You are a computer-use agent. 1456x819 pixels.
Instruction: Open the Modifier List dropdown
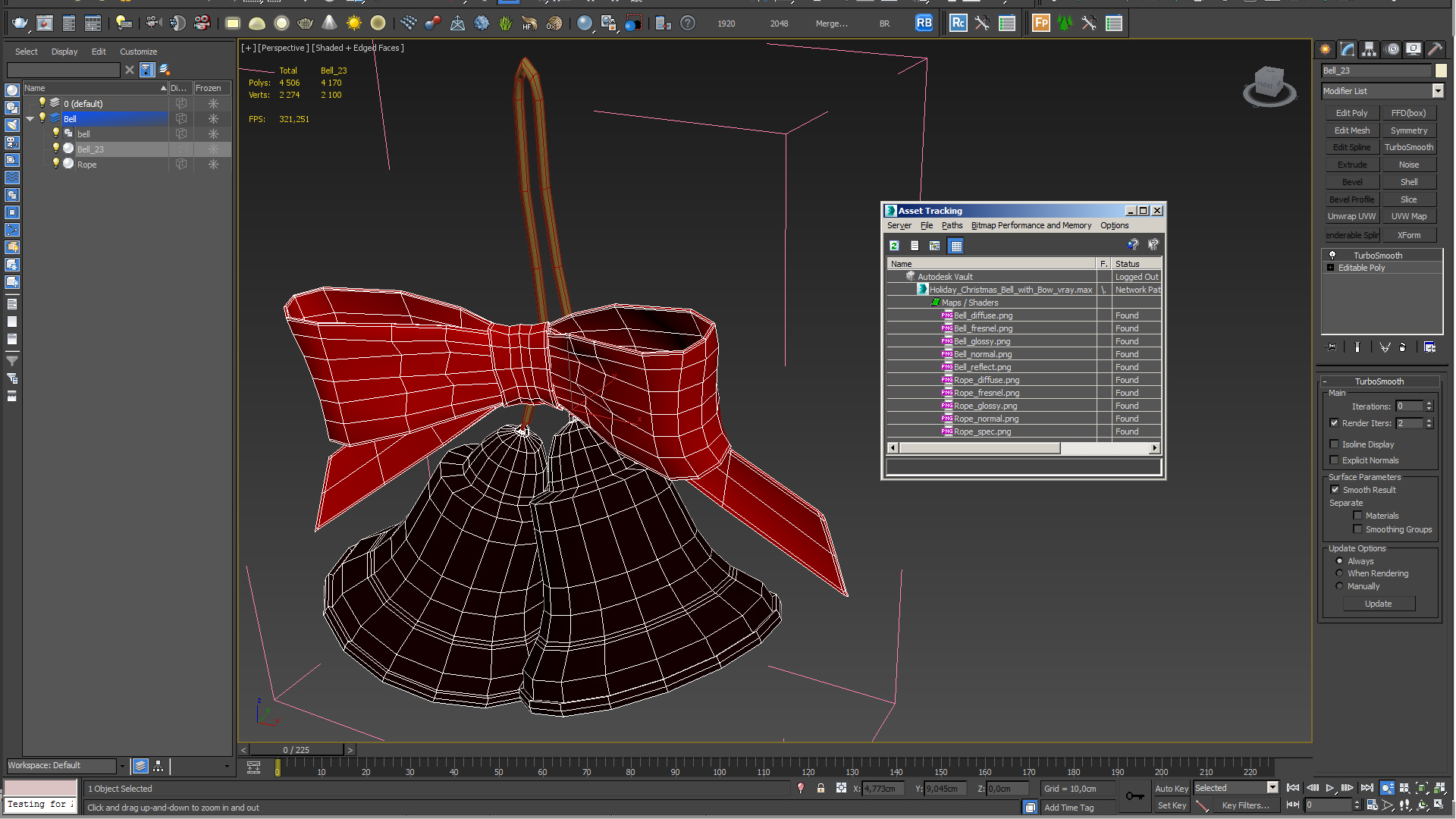pyautogui.click(x=1437, y=91)
